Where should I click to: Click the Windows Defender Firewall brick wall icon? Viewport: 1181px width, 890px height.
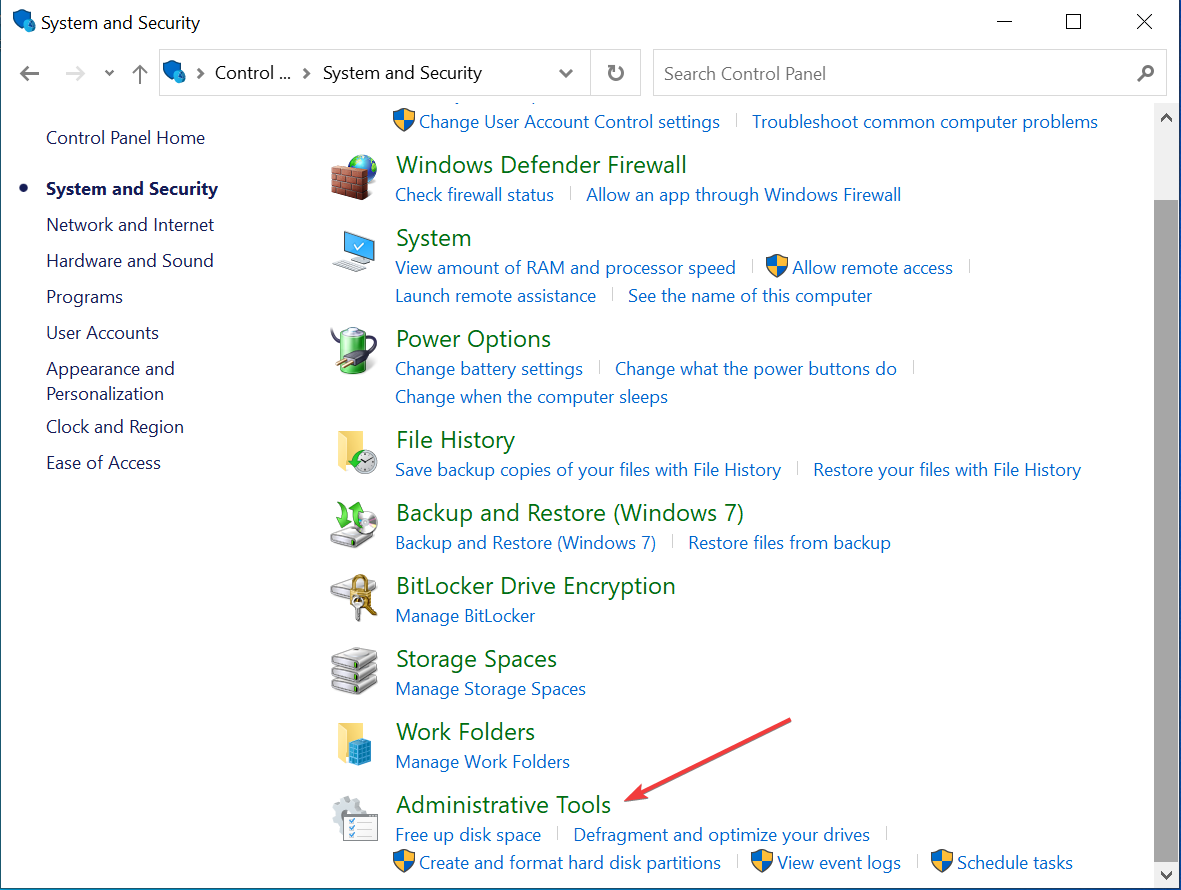354,177
